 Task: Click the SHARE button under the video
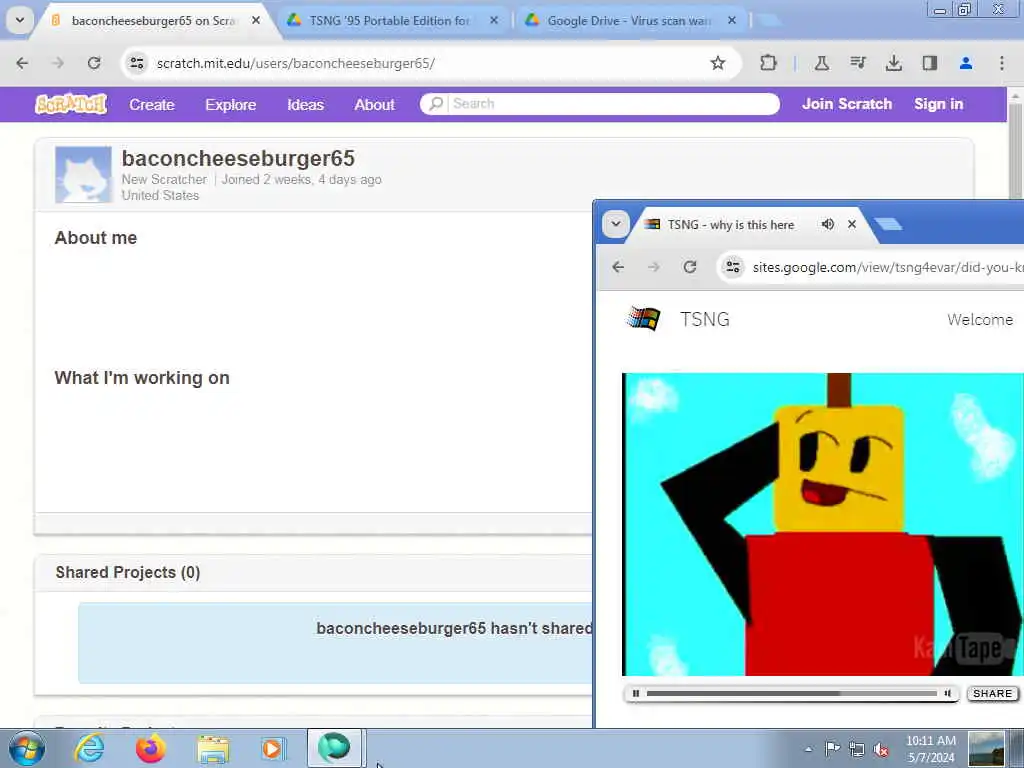pyautogui.click(x=993, y=694)
